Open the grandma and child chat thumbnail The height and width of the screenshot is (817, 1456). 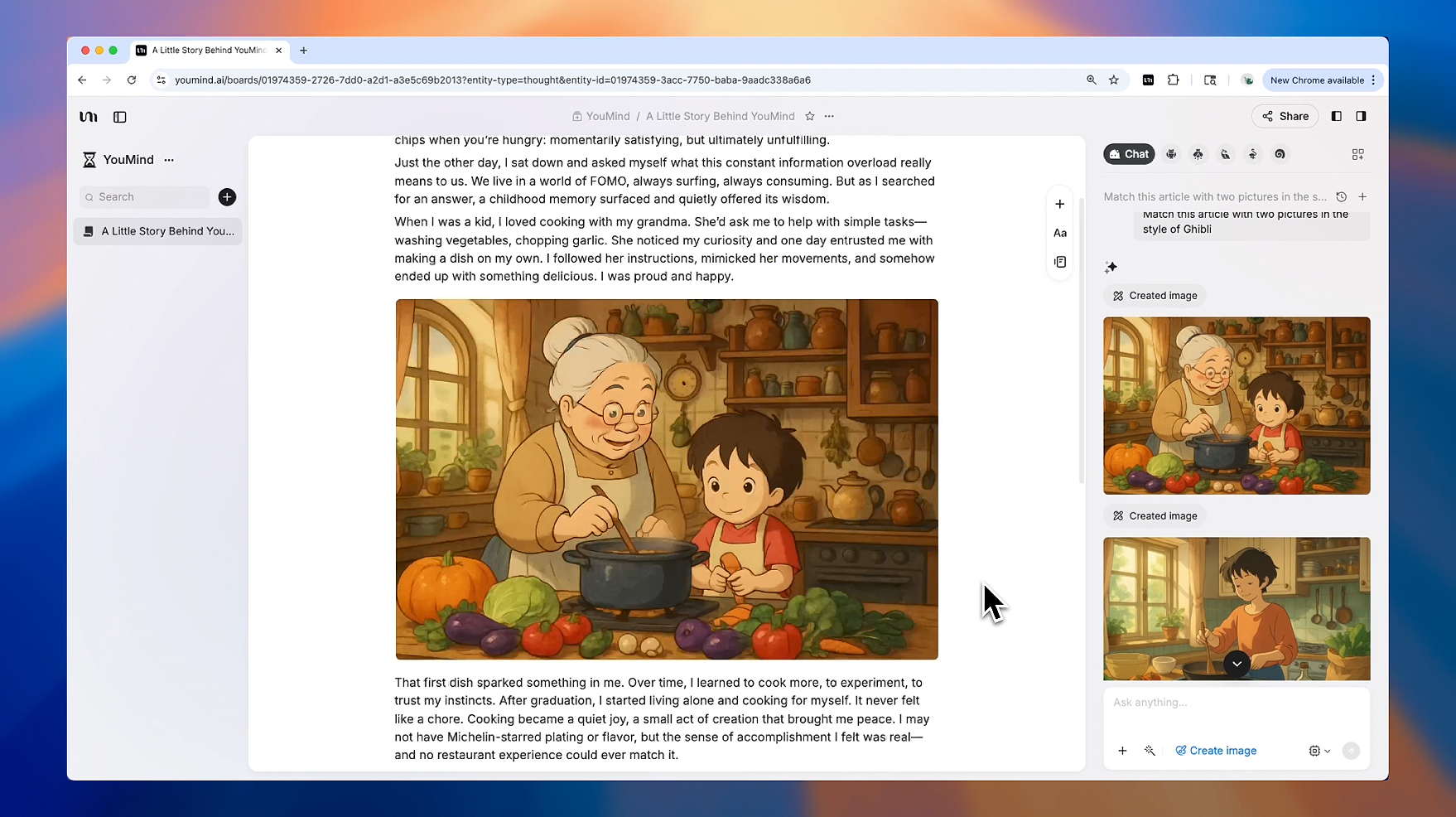(x=1237, y=406)
